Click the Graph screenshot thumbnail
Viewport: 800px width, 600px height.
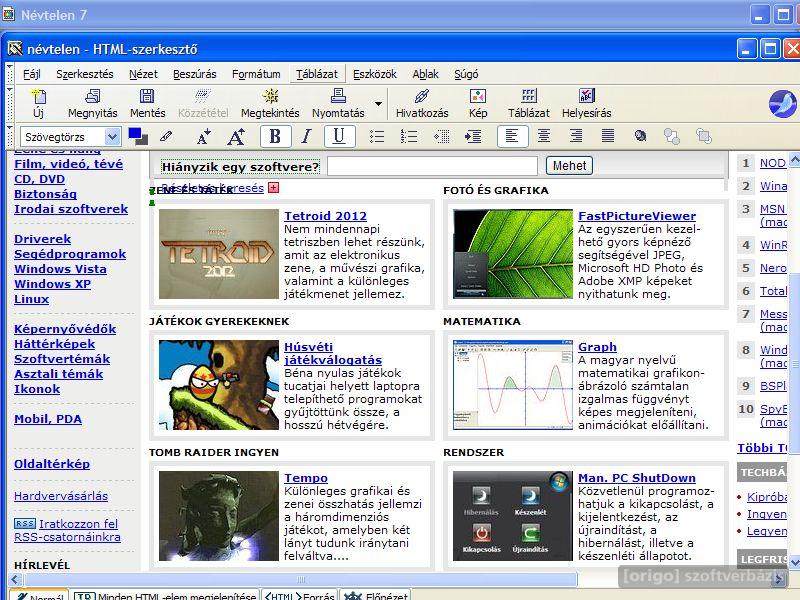click(x=513, y=385)
